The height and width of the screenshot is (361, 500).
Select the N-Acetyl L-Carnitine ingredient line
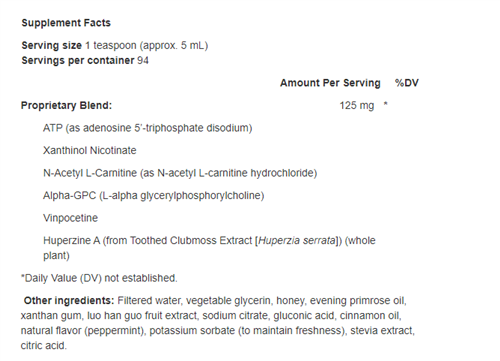coord(180,173)
